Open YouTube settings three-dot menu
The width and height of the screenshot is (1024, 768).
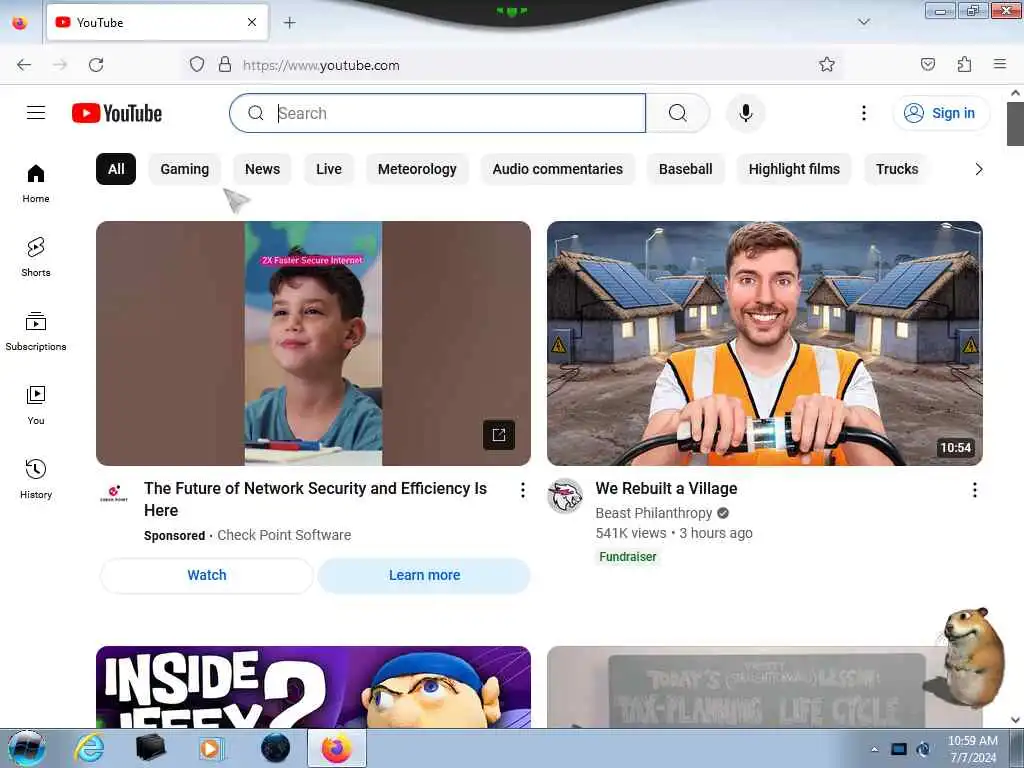863,113
